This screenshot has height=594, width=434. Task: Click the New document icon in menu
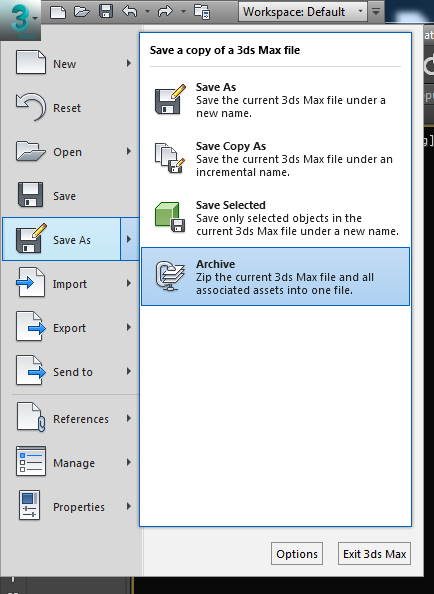31,62
